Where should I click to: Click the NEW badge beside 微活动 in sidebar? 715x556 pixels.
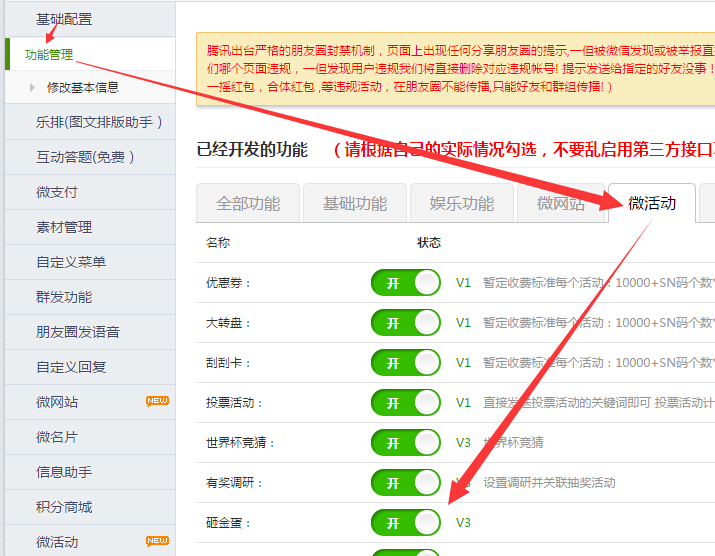(157, 541)
